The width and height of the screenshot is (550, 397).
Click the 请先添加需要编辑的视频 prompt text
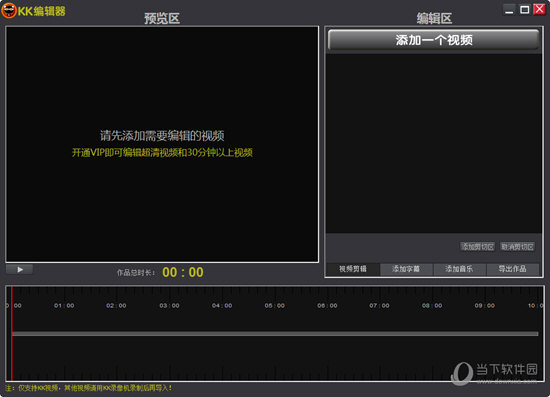162,136
